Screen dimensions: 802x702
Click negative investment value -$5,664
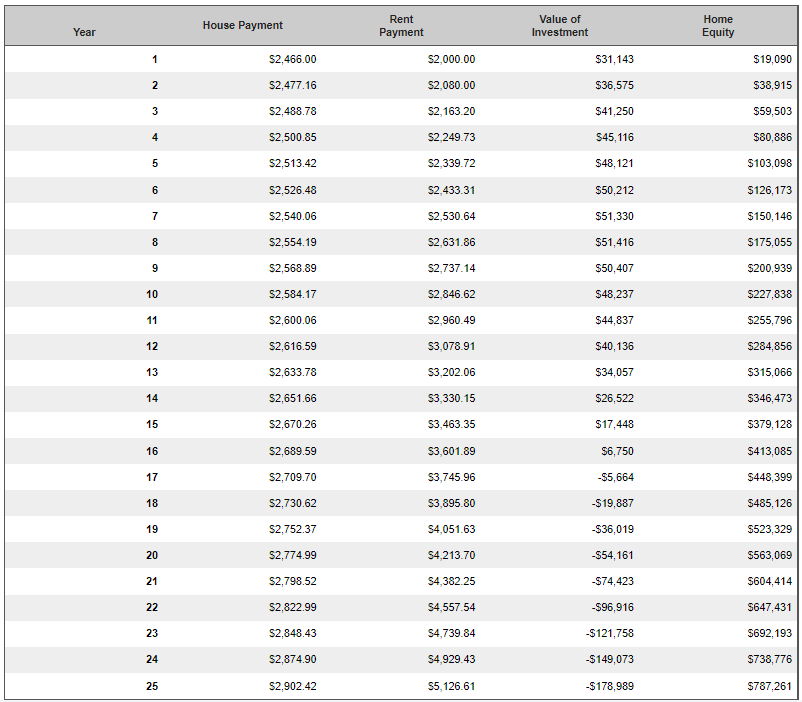616,478
